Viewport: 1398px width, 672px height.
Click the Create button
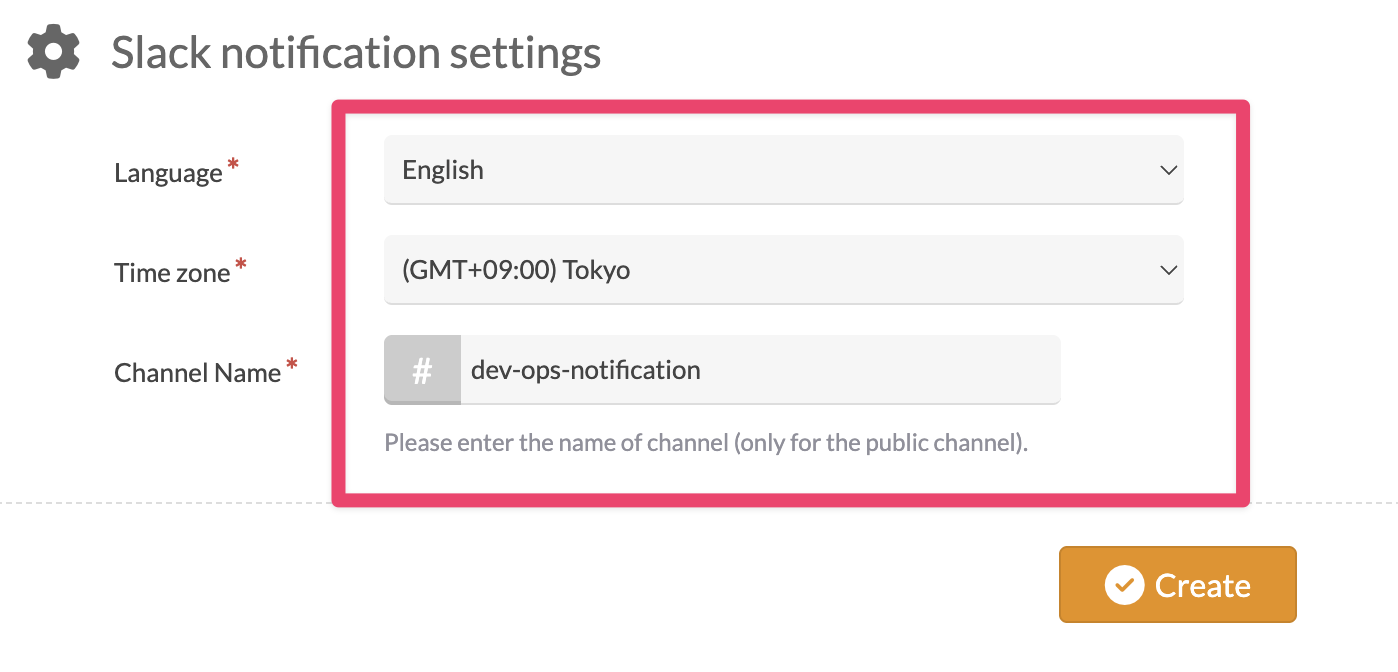tap(1178, 585)
